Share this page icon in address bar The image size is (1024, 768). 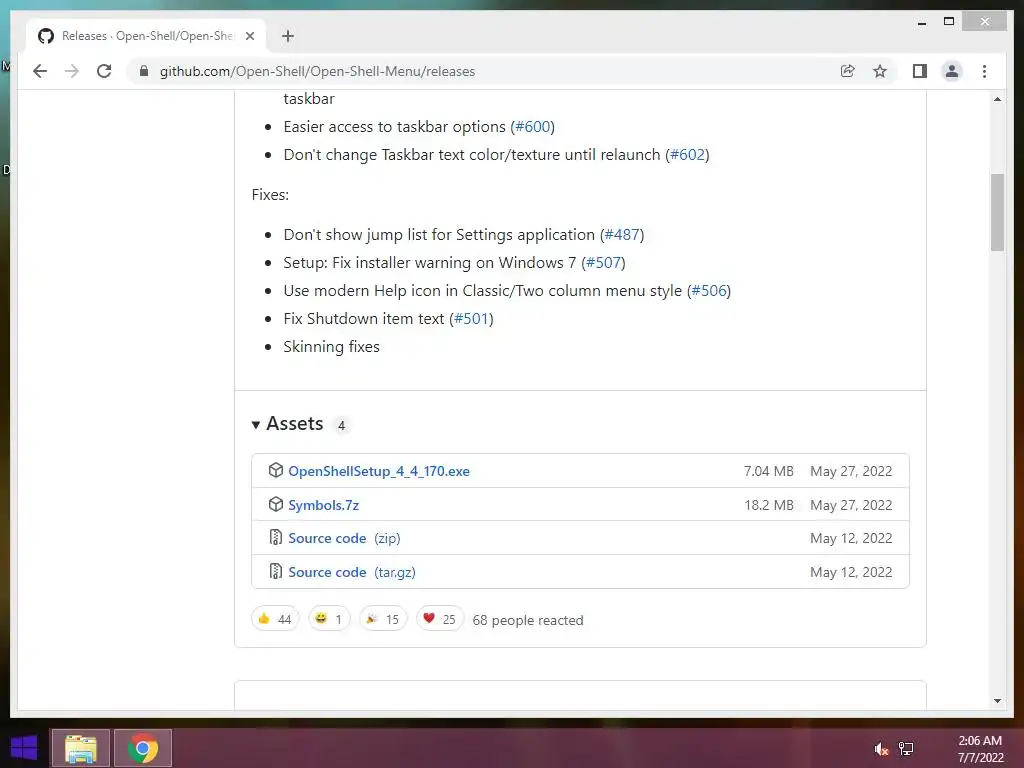click(x=848, y=71)
